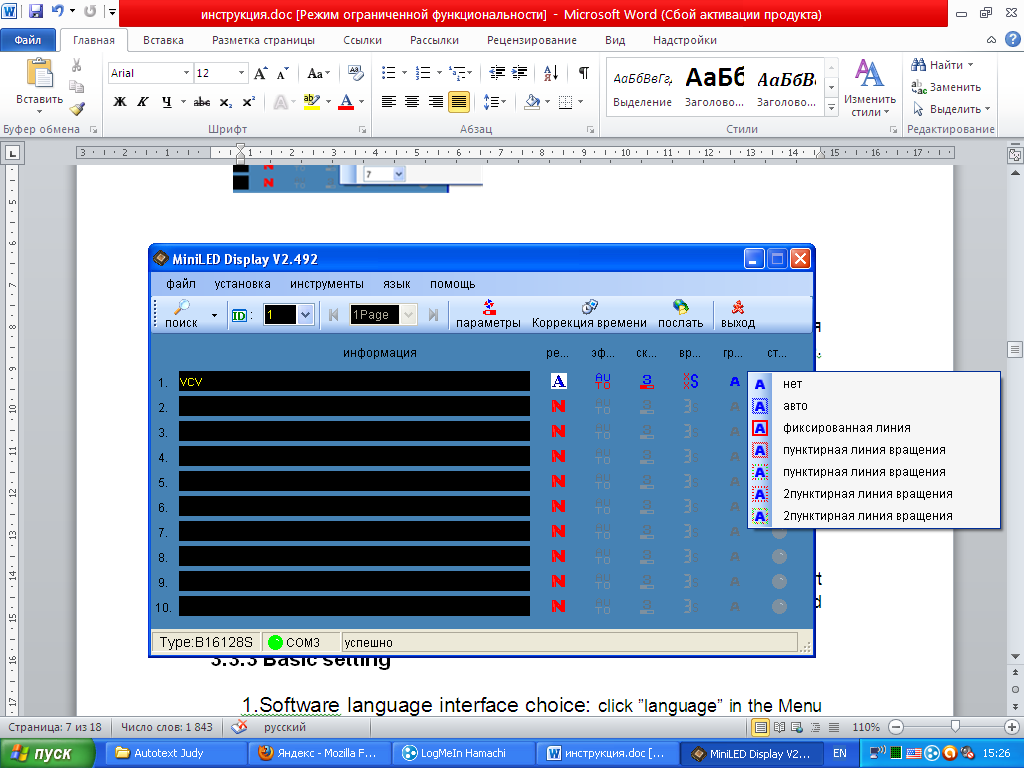Click the increase indent icon

(519, 72)
